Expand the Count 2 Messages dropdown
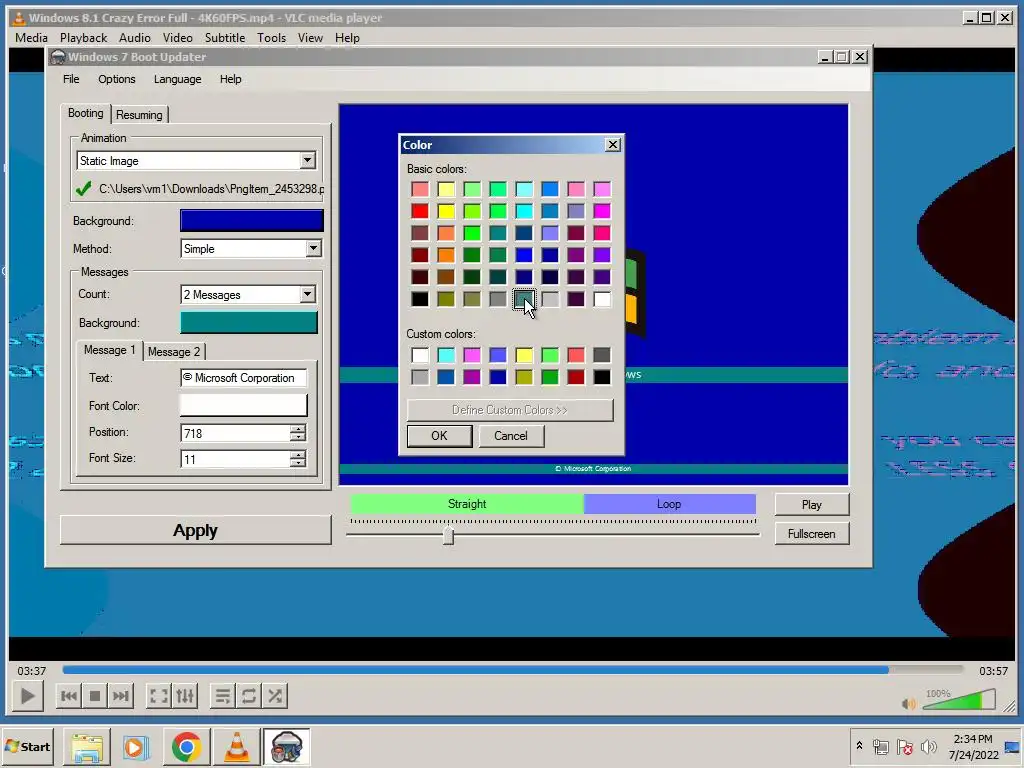Viewport: 1024px width, 768px height. point(307,295)
